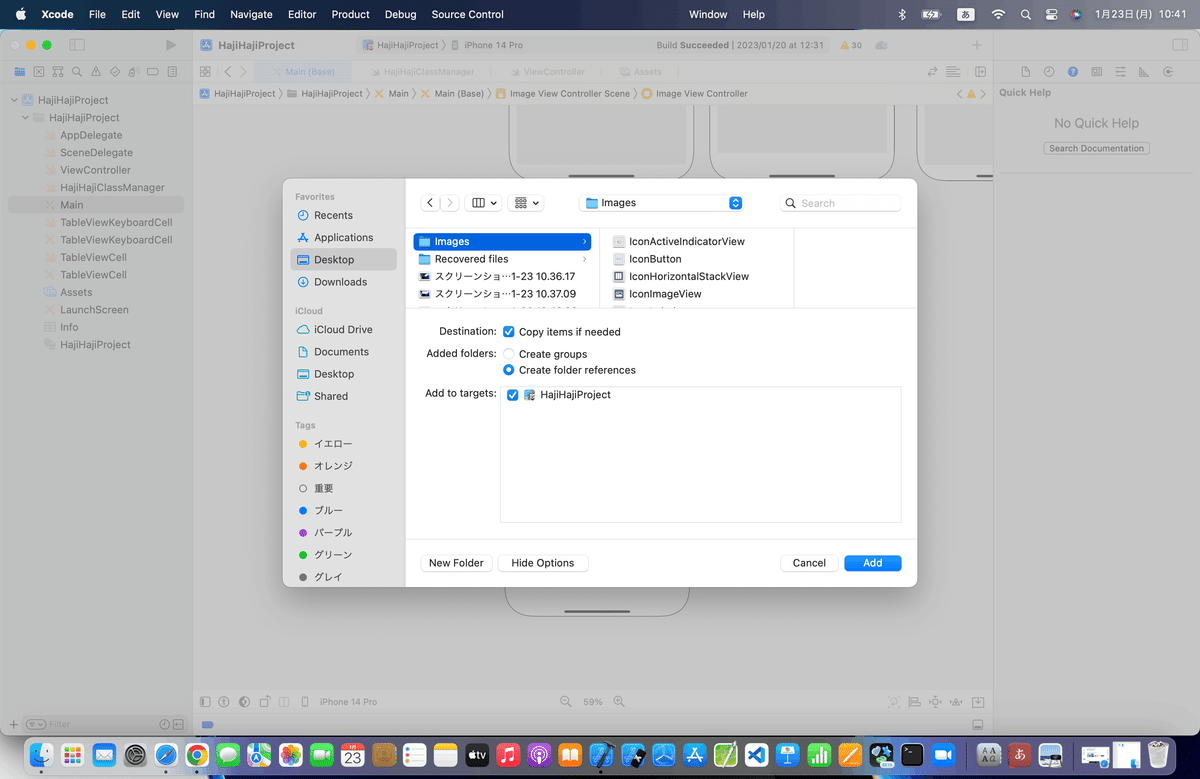The image size is (1200, 779).
Task: Select Assets in project navigator
Action: [x=76, y=292]
